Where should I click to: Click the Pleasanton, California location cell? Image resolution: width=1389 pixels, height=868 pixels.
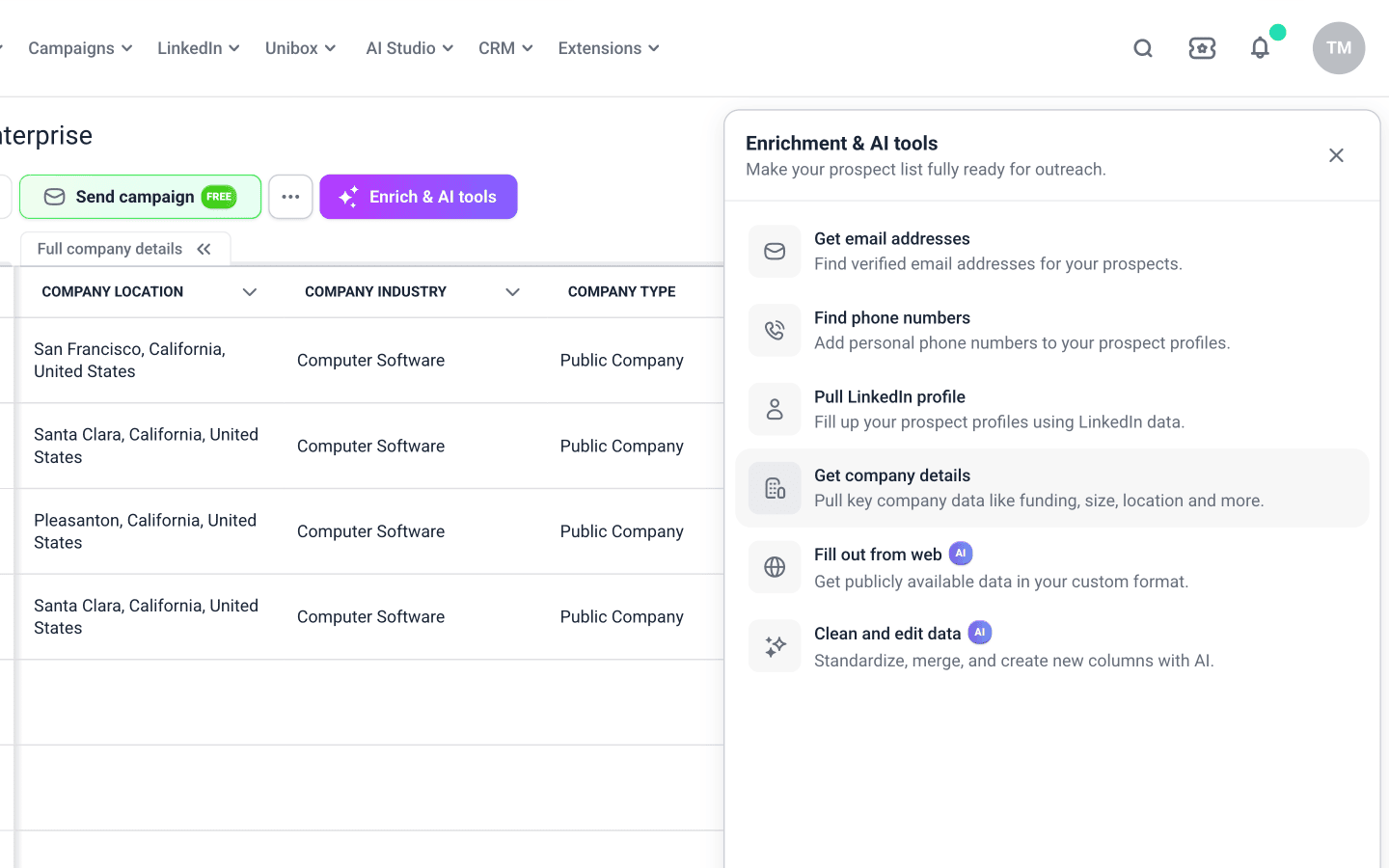pyautogui.click(x=146, y=531)
